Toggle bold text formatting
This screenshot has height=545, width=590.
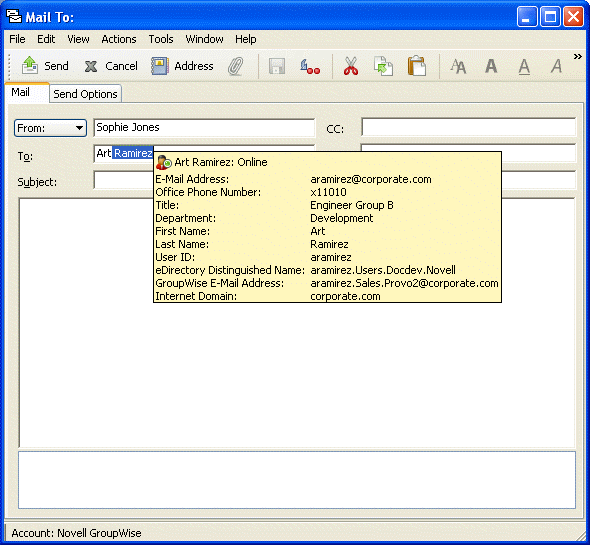pyautogui.click(x=491, y=66)
